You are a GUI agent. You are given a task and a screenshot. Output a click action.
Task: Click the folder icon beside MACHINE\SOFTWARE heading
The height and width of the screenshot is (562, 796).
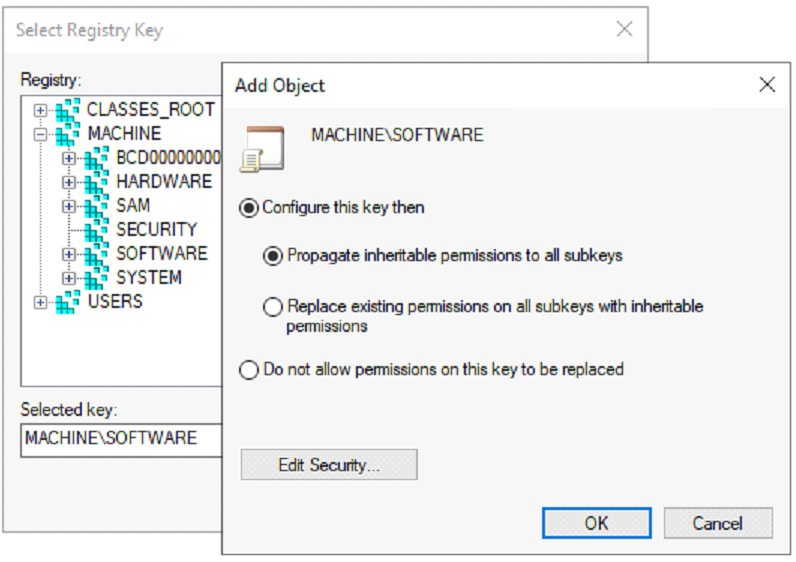click(x=264, y=147)
